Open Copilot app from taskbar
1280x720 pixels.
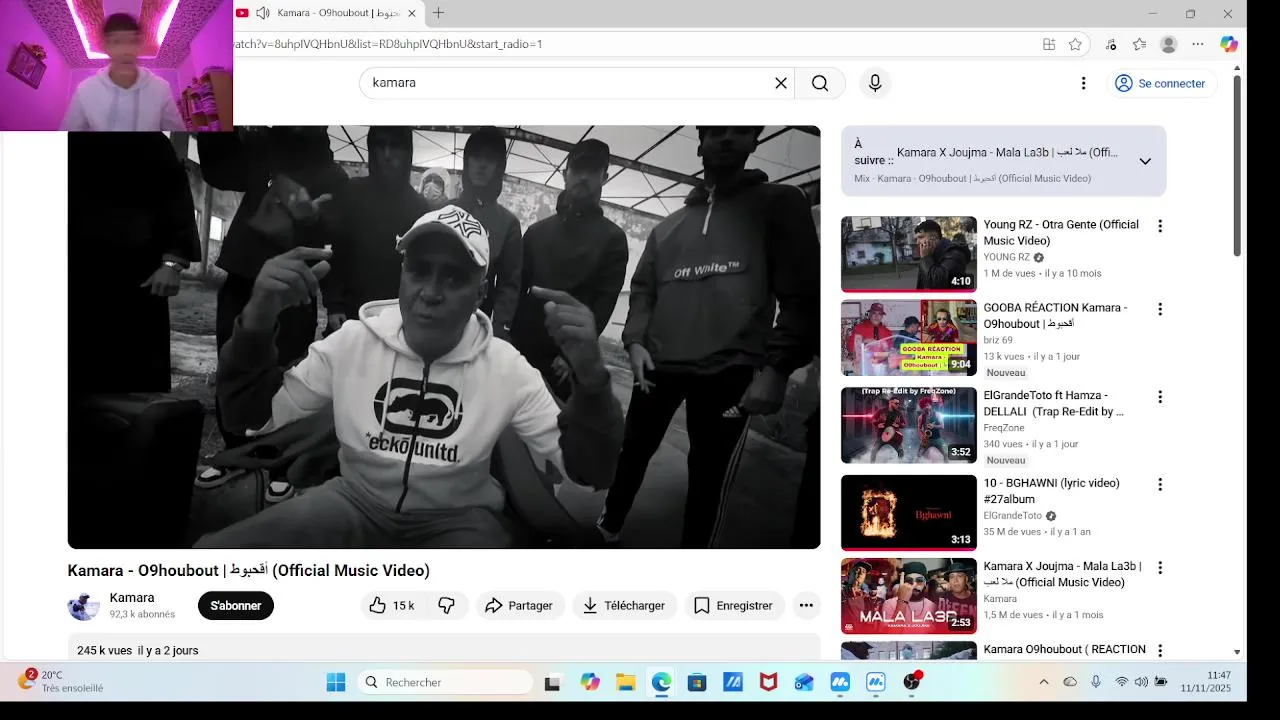[590, 682]
